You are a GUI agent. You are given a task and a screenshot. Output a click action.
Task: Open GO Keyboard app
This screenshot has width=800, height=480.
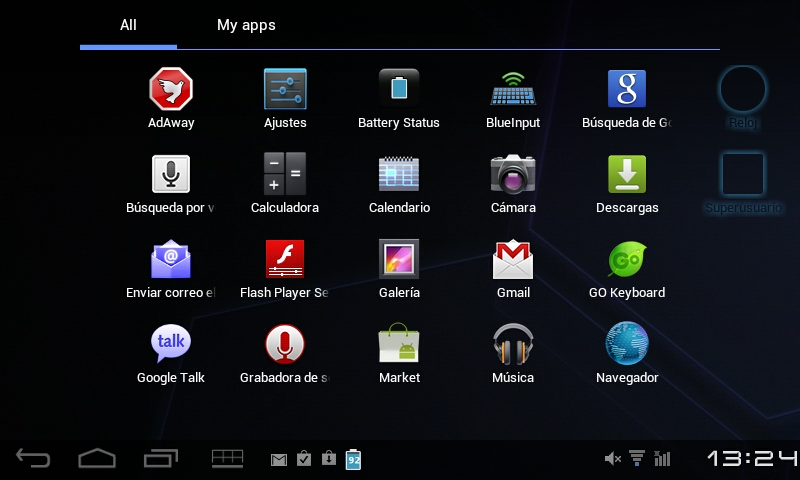tap(627, 269)
